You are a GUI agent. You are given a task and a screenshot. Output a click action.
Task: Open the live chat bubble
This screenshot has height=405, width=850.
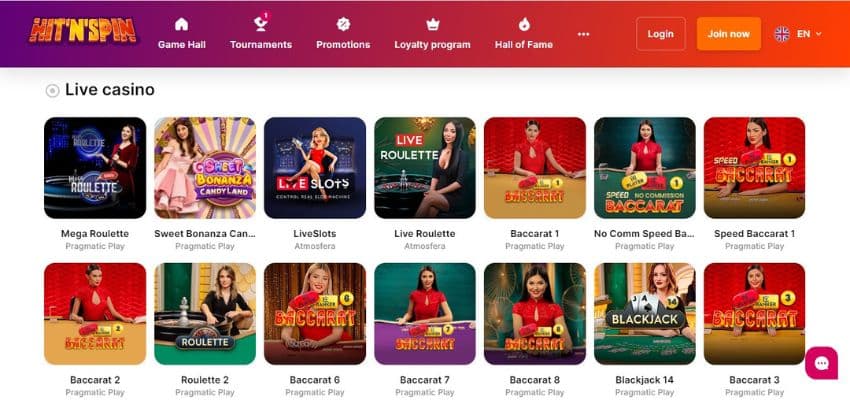coord(821,363)
